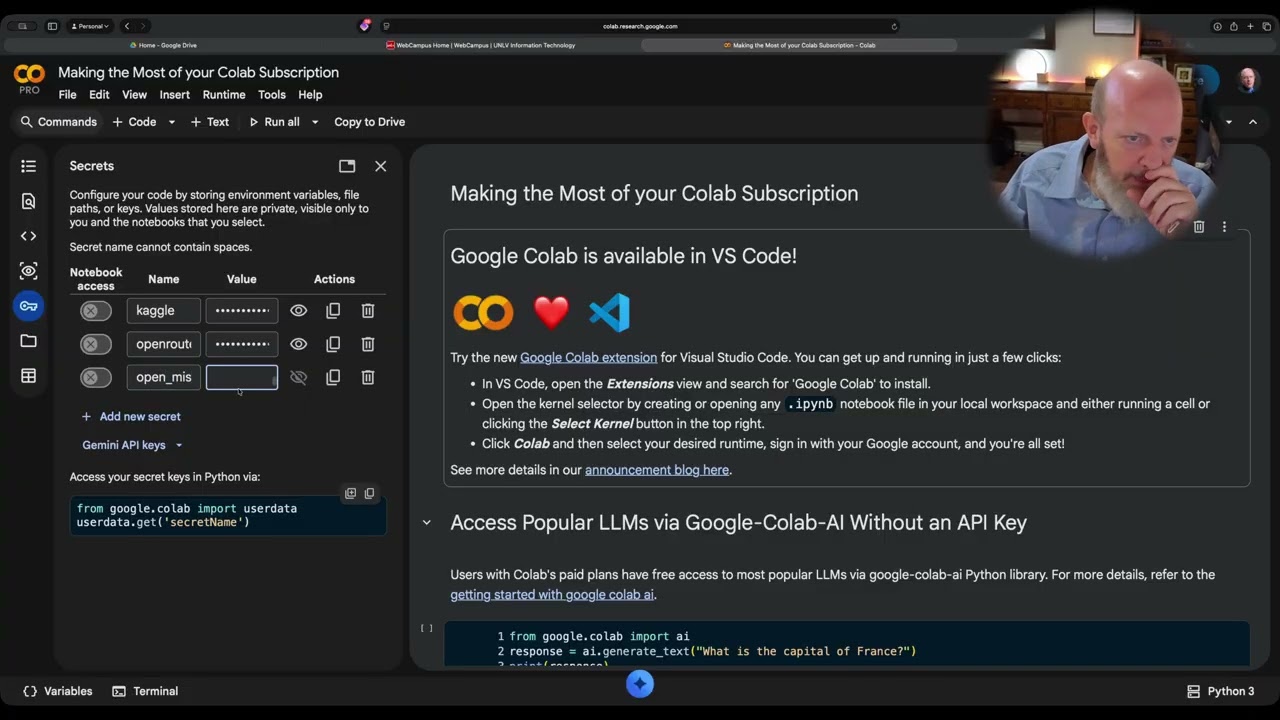
Task: Click the open_mis secret value field
Action: click(242, 377)
